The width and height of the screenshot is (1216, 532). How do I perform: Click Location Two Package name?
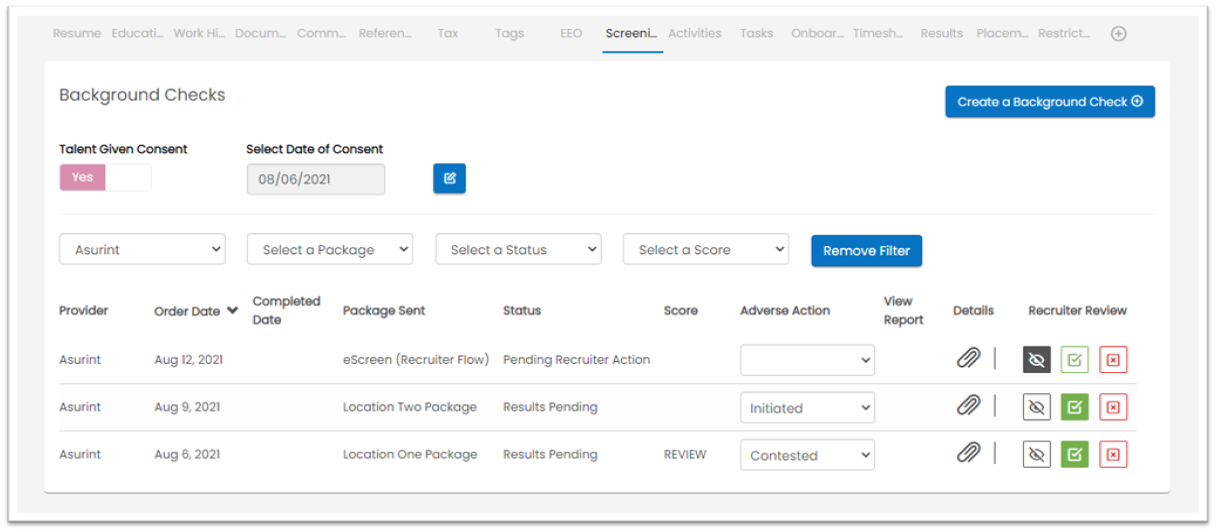(x=410, y=407)
